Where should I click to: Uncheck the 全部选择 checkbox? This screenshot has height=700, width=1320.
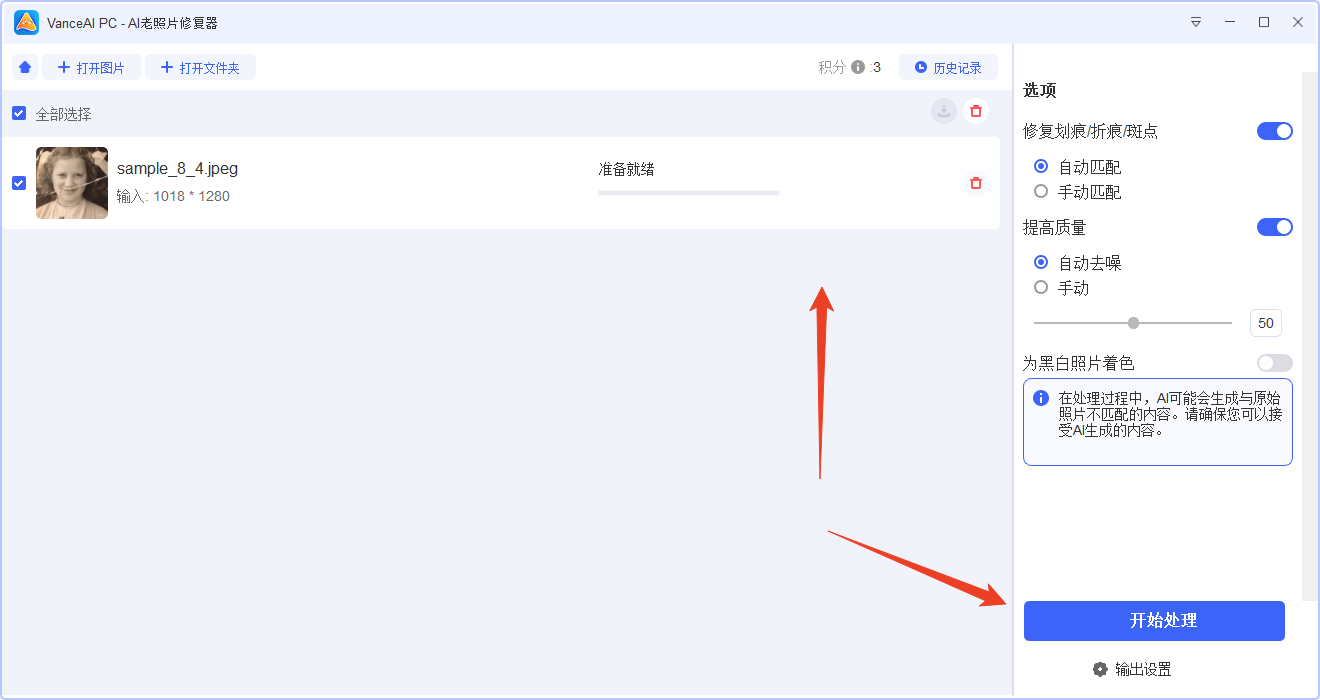click(x=18, y=113)
